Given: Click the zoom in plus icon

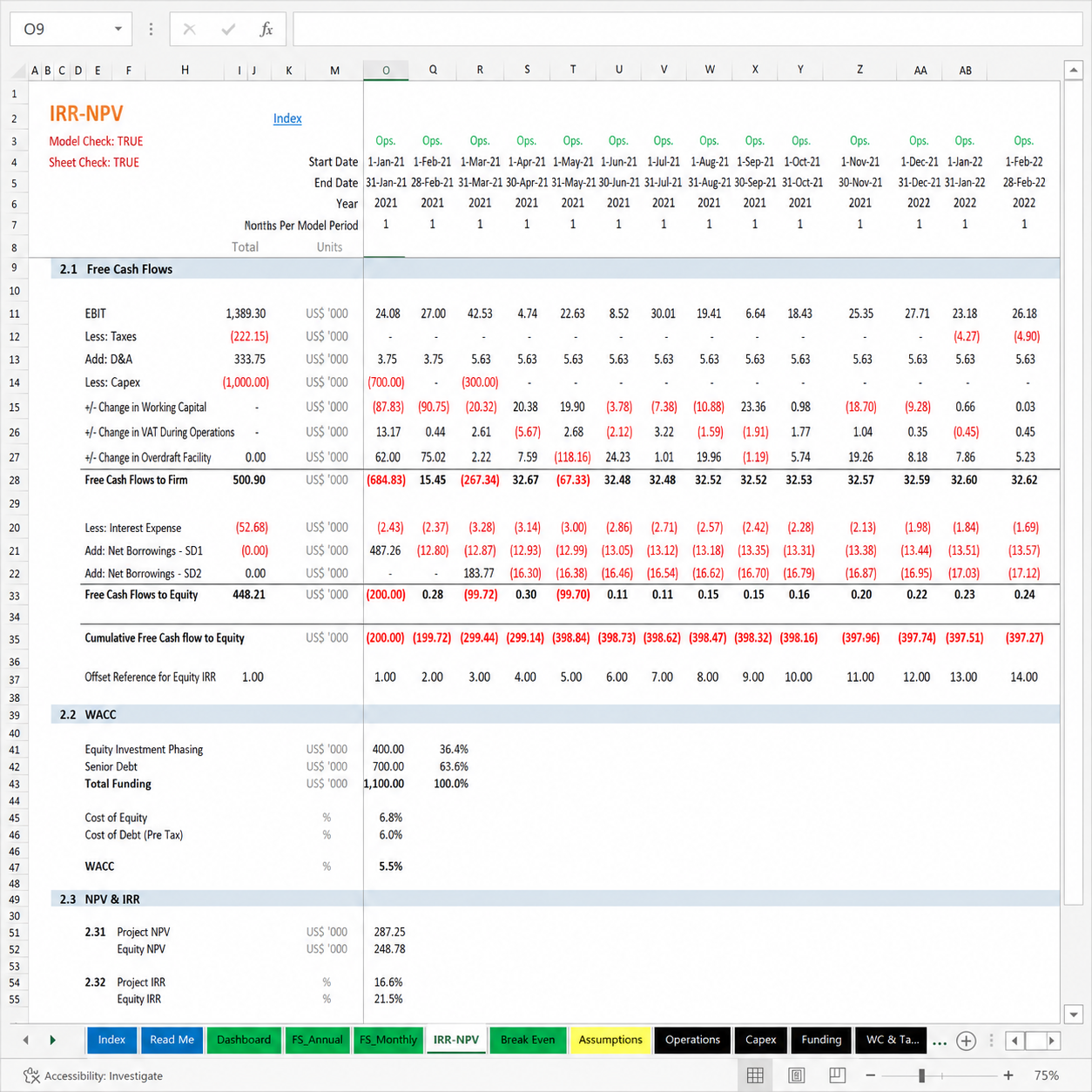Looking at the screenshot, I should point(1008,1075).
